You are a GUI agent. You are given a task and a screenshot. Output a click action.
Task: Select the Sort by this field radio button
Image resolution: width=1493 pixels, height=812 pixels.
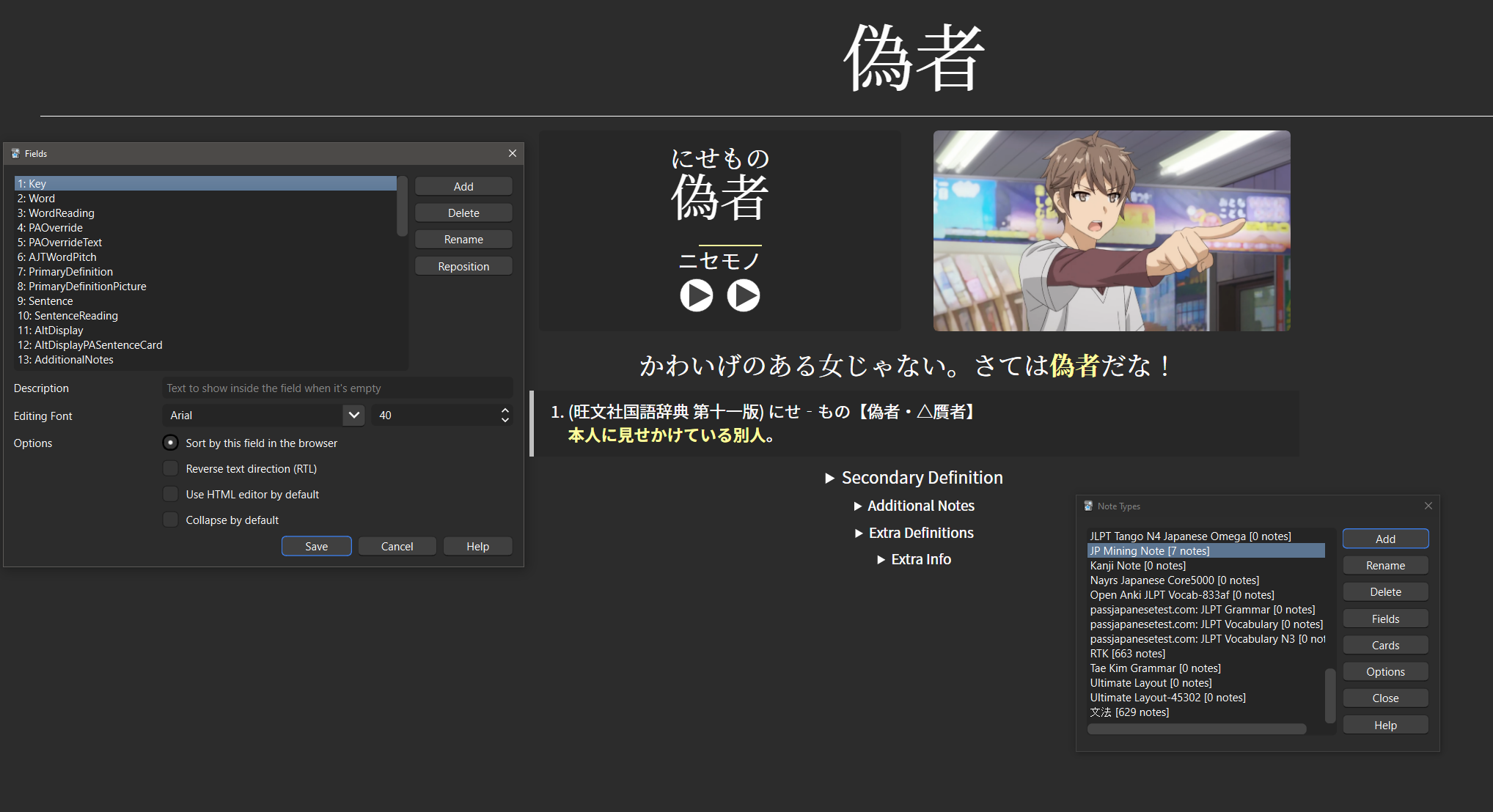click(170, 443)
